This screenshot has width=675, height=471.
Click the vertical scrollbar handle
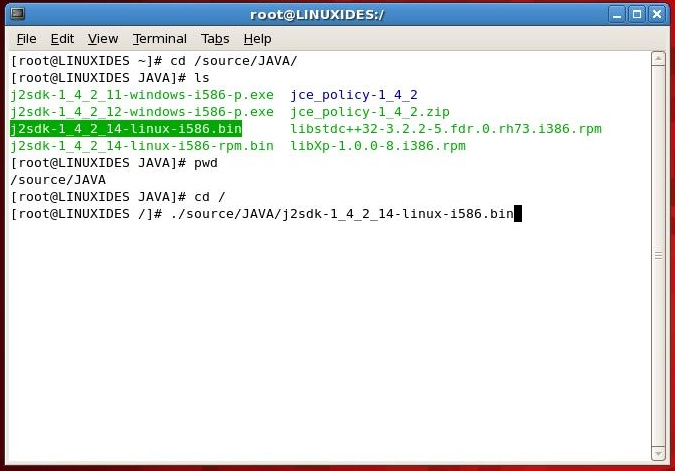pos(657,250)
